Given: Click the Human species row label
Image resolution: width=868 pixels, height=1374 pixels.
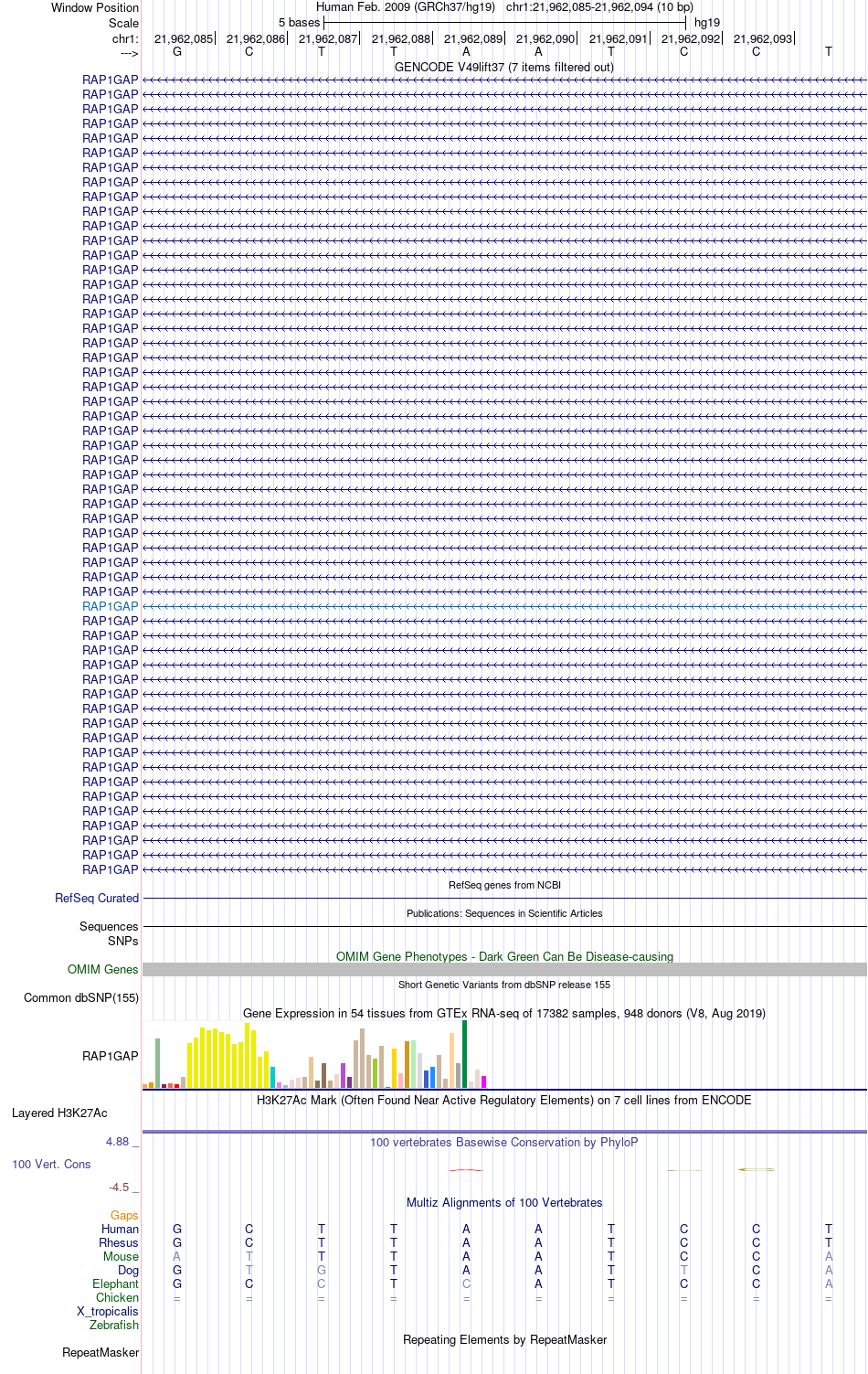Looking at the screenshot, I should (120, 1229).
